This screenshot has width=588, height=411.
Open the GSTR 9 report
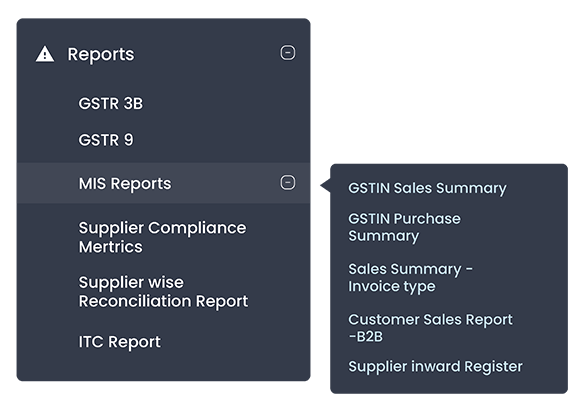[x=106, y=140]
